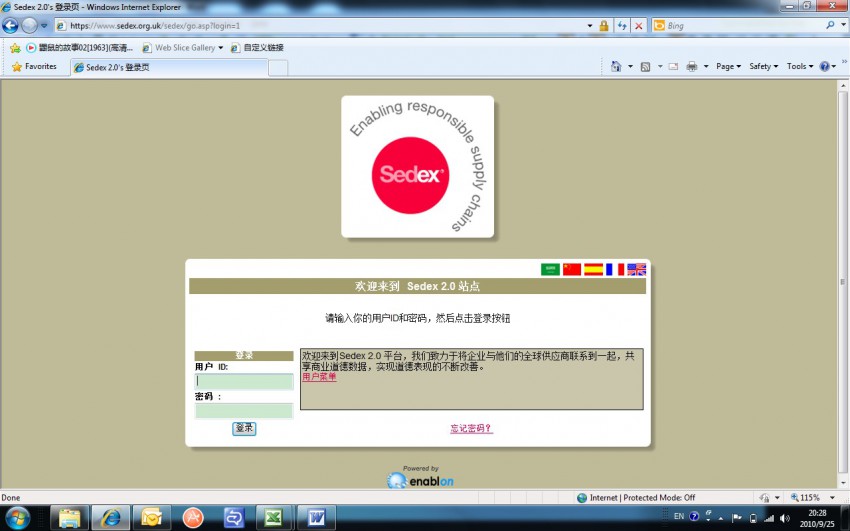
Task: Expand the Web Slice Gallery dropdown arrow
Action: pos(221,48)
